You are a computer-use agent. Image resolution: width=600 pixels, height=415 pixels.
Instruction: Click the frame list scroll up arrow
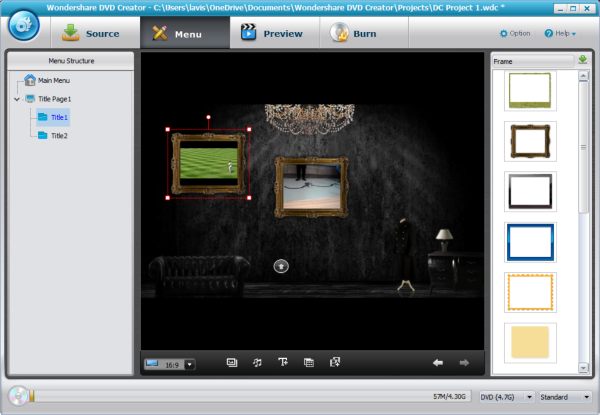pos(583,76)
